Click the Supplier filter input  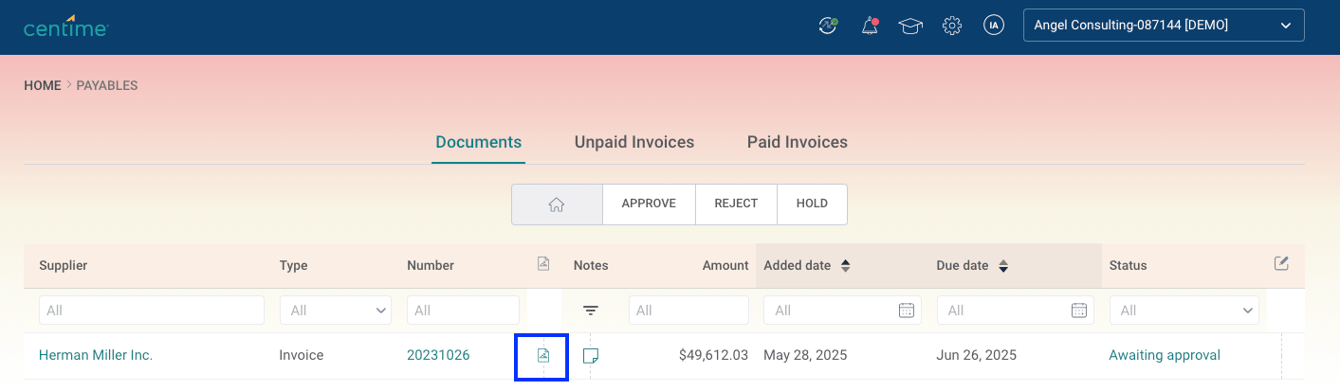(x=152, y=310)
